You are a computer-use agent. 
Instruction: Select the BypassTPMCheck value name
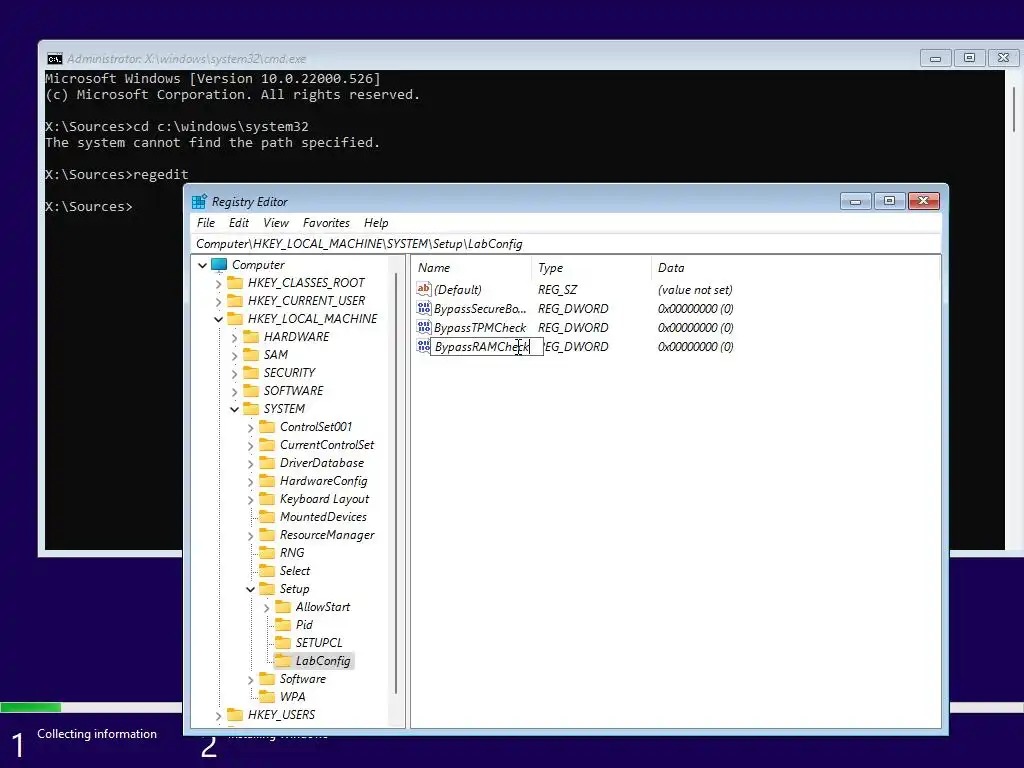coord(480,328)
